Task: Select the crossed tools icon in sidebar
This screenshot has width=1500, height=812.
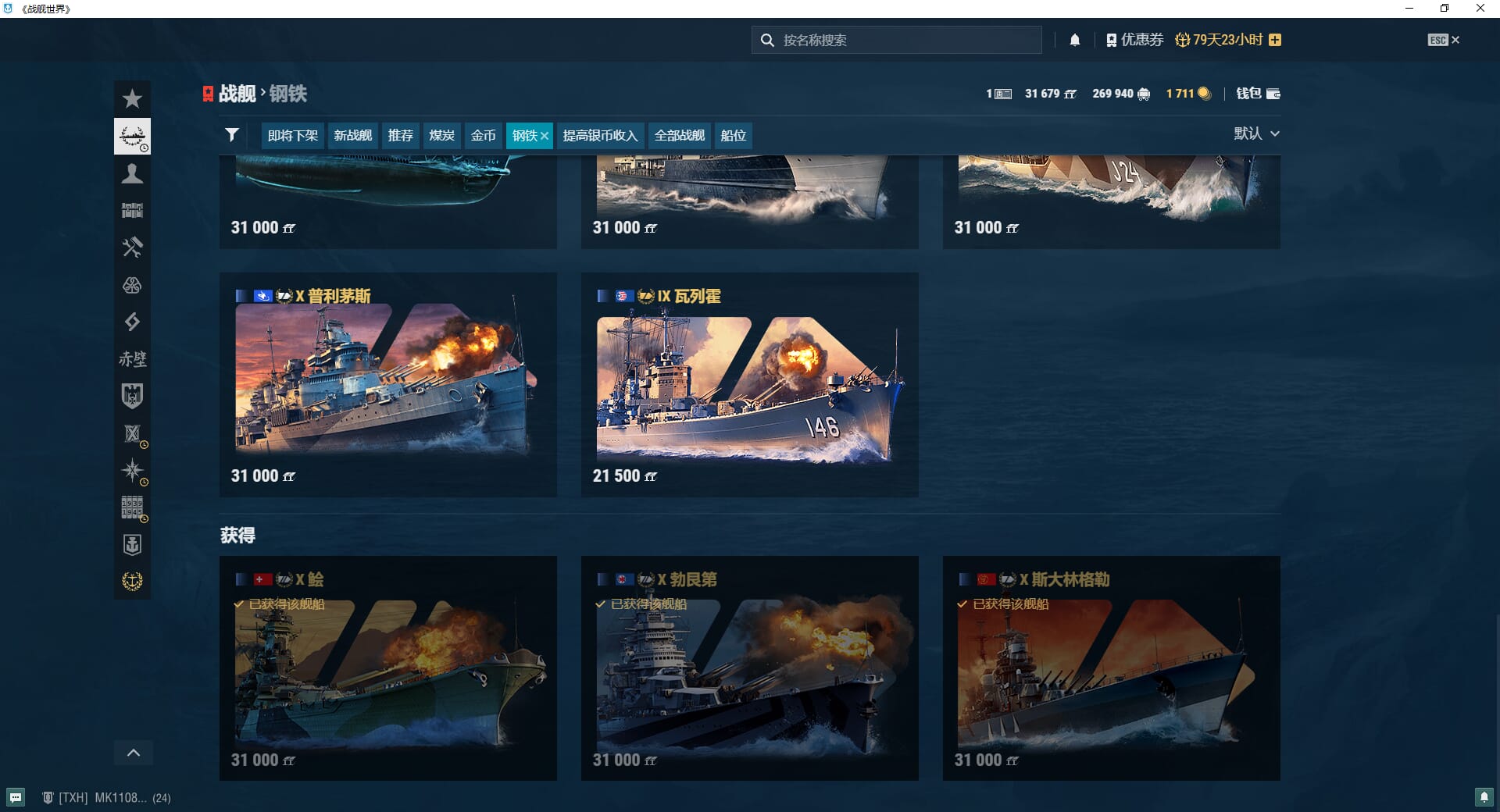Action: pos(132,248)
